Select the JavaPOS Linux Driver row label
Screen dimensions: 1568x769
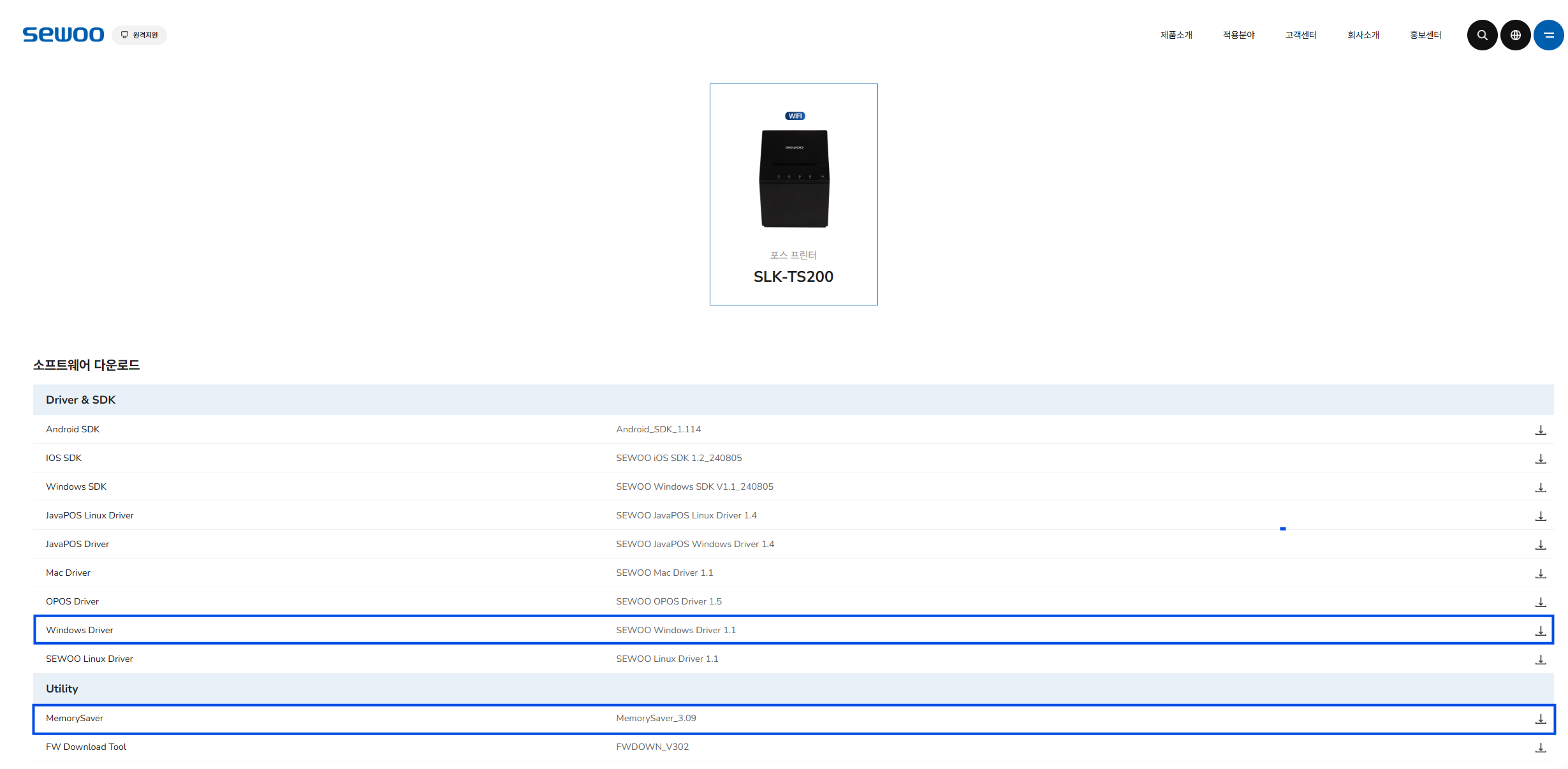pyautogui.click(x=90, y=515)
